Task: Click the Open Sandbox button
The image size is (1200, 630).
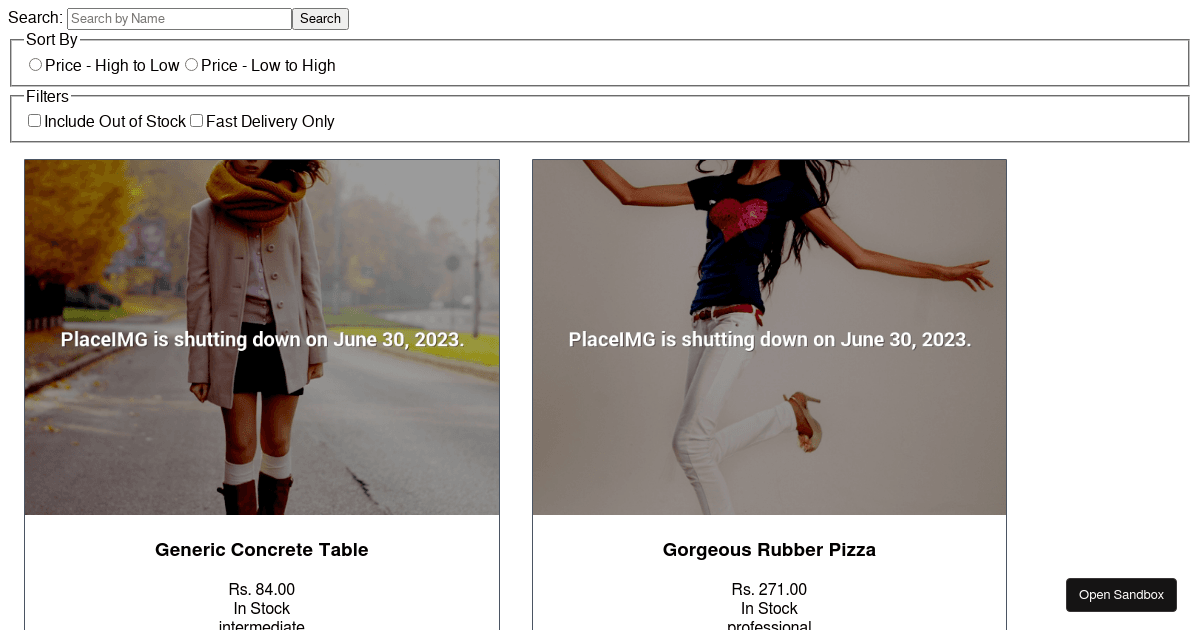Action: 1121,595
